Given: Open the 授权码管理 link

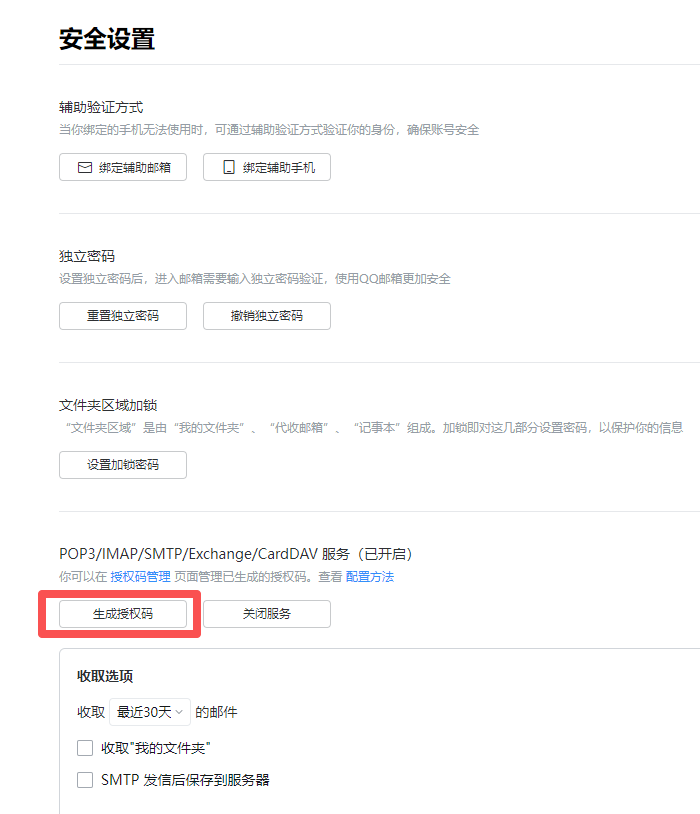Looking at the screenshot, I should pos(140,577).
